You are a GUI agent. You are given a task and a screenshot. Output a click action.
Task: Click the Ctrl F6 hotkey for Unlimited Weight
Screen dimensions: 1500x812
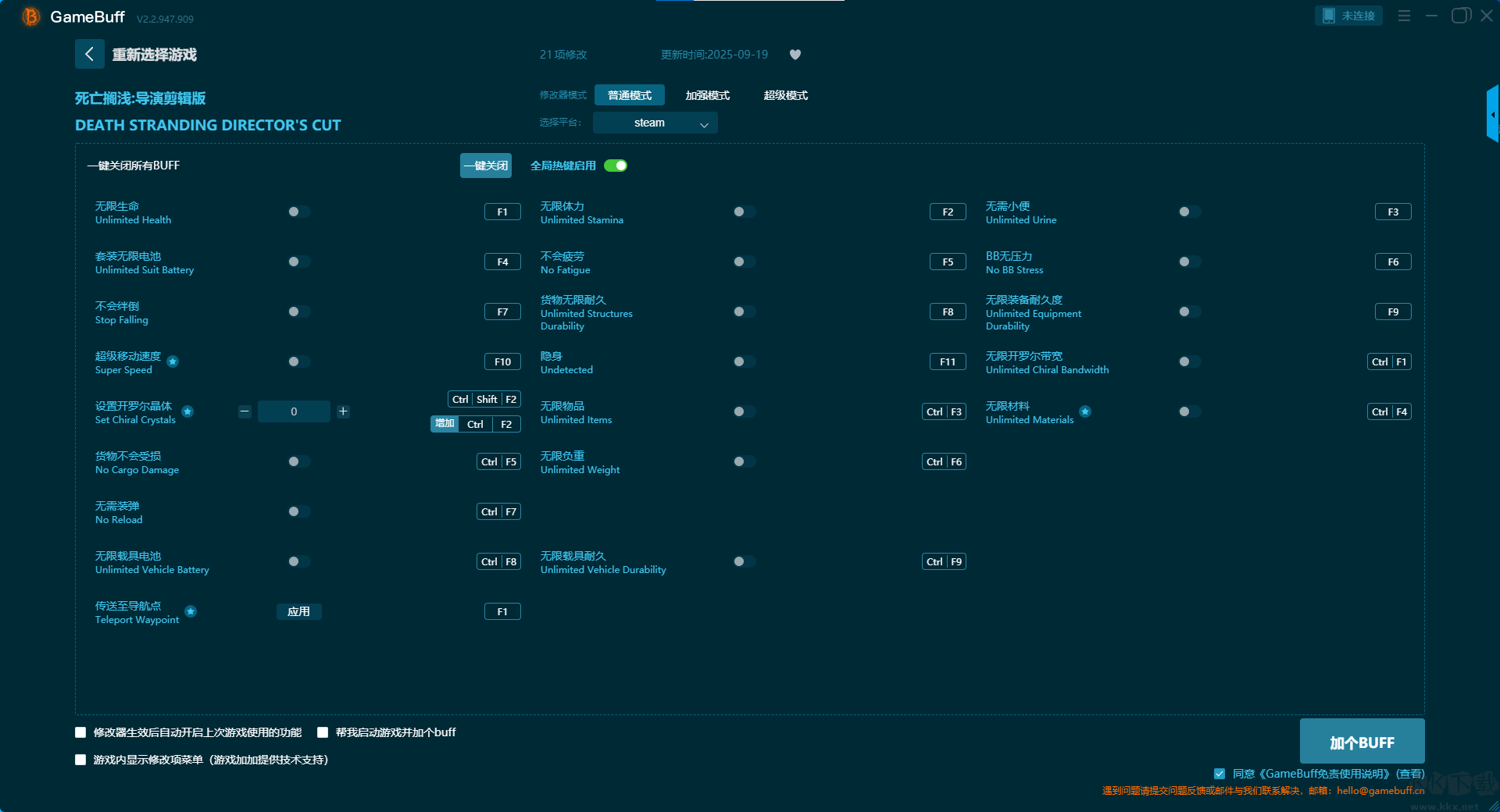[x=944, y=461]
